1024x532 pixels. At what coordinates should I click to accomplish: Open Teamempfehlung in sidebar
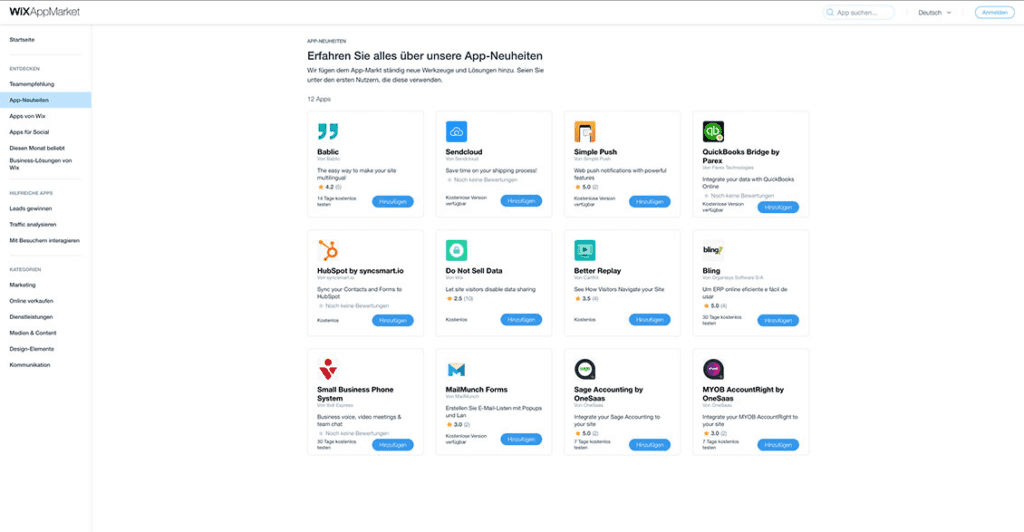click(32, 84)
